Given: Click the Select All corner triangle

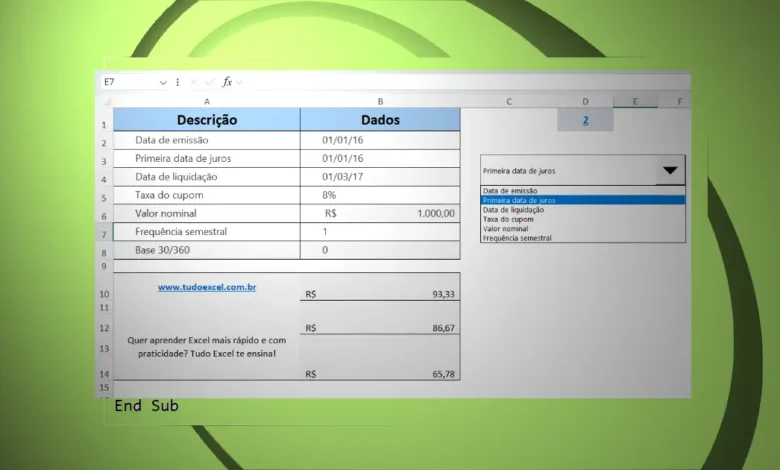Looking at the screenshot, I should click(x=106, y=101).
